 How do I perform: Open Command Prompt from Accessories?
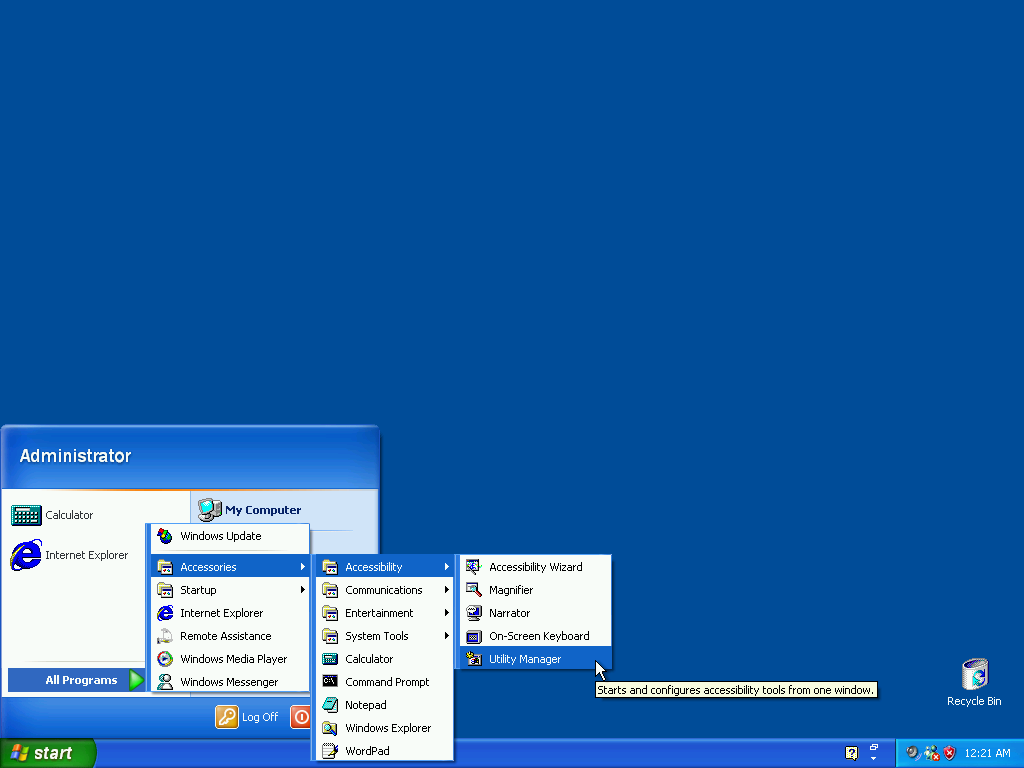pyautogui.click(x=387, y=682)
